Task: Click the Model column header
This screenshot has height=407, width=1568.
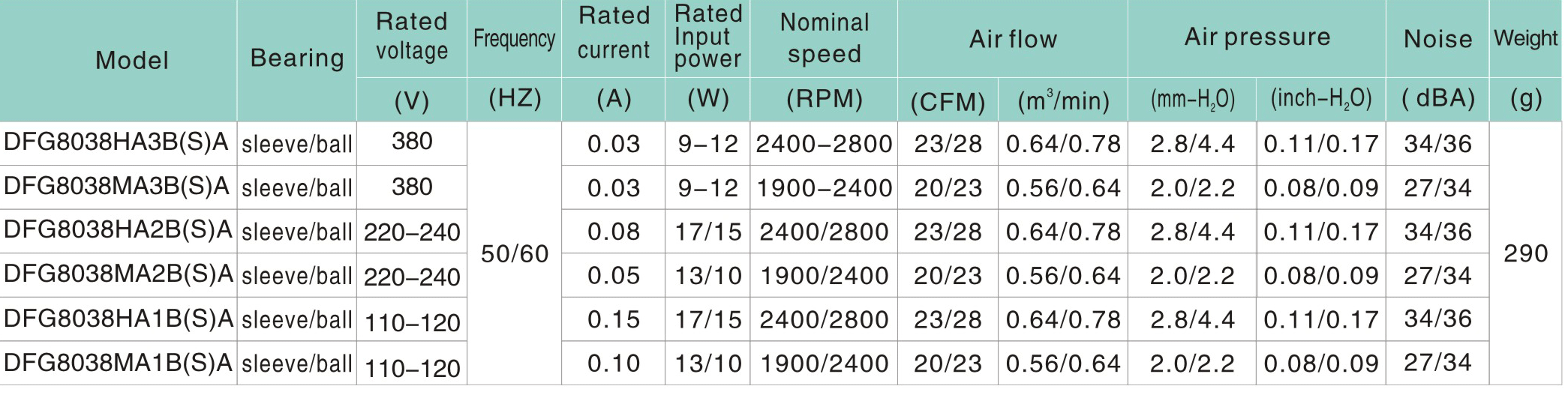Action: pos(132,60)
